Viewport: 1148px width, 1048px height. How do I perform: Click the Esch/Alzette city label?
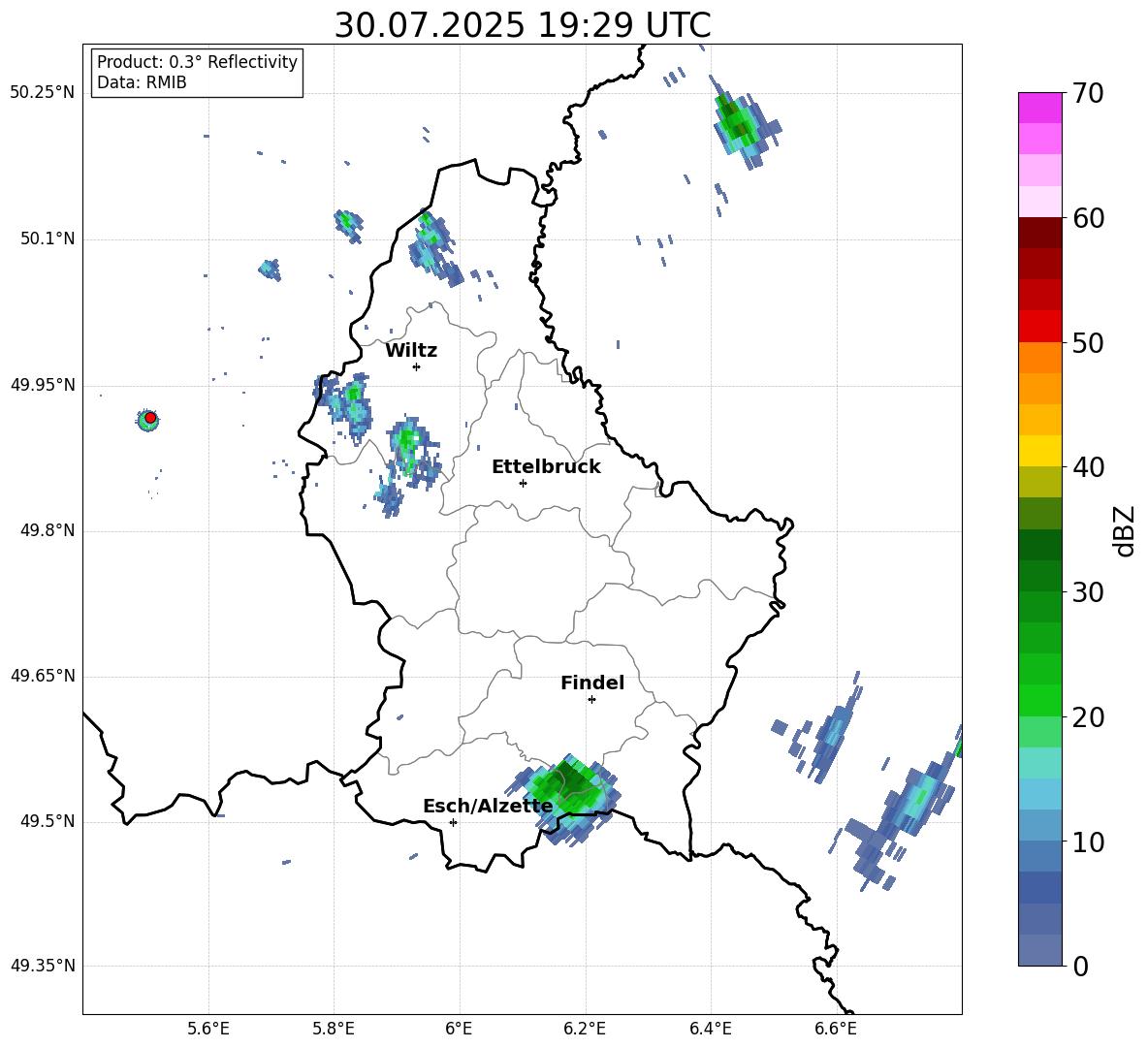coord(488,807)
